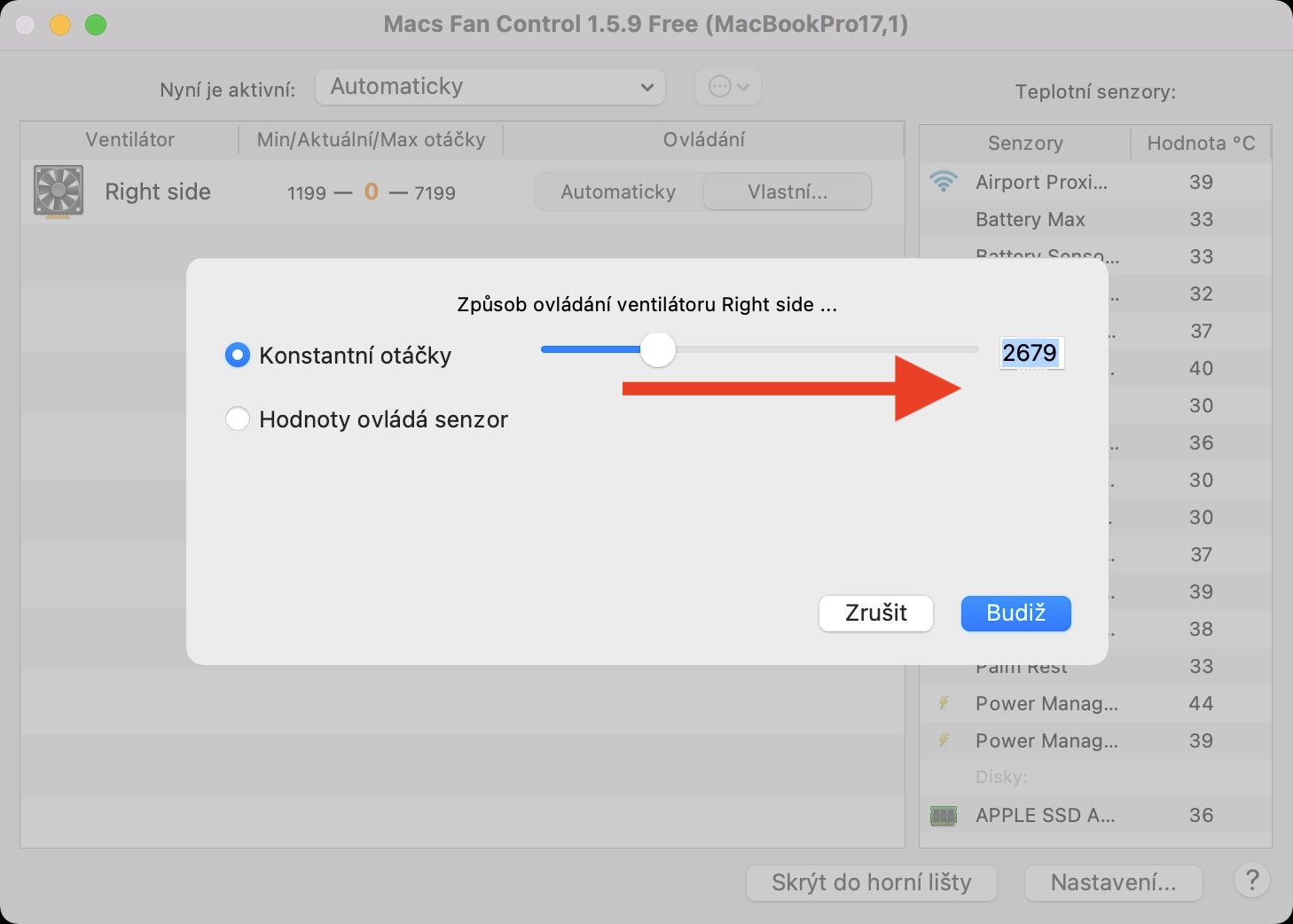Switch fan control to Automaticky
This screenshot has width=1293, height=924.
tap(618, 192)
